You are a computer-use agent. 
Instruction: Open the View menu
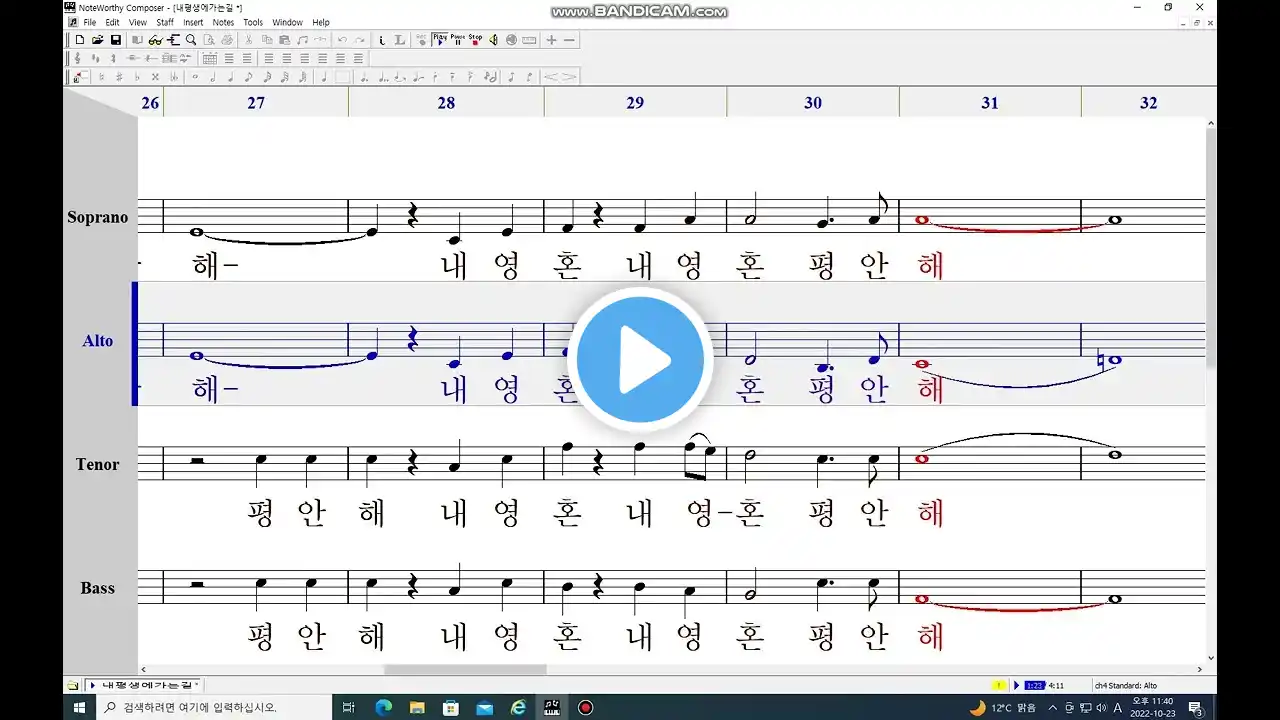point(138,22)
